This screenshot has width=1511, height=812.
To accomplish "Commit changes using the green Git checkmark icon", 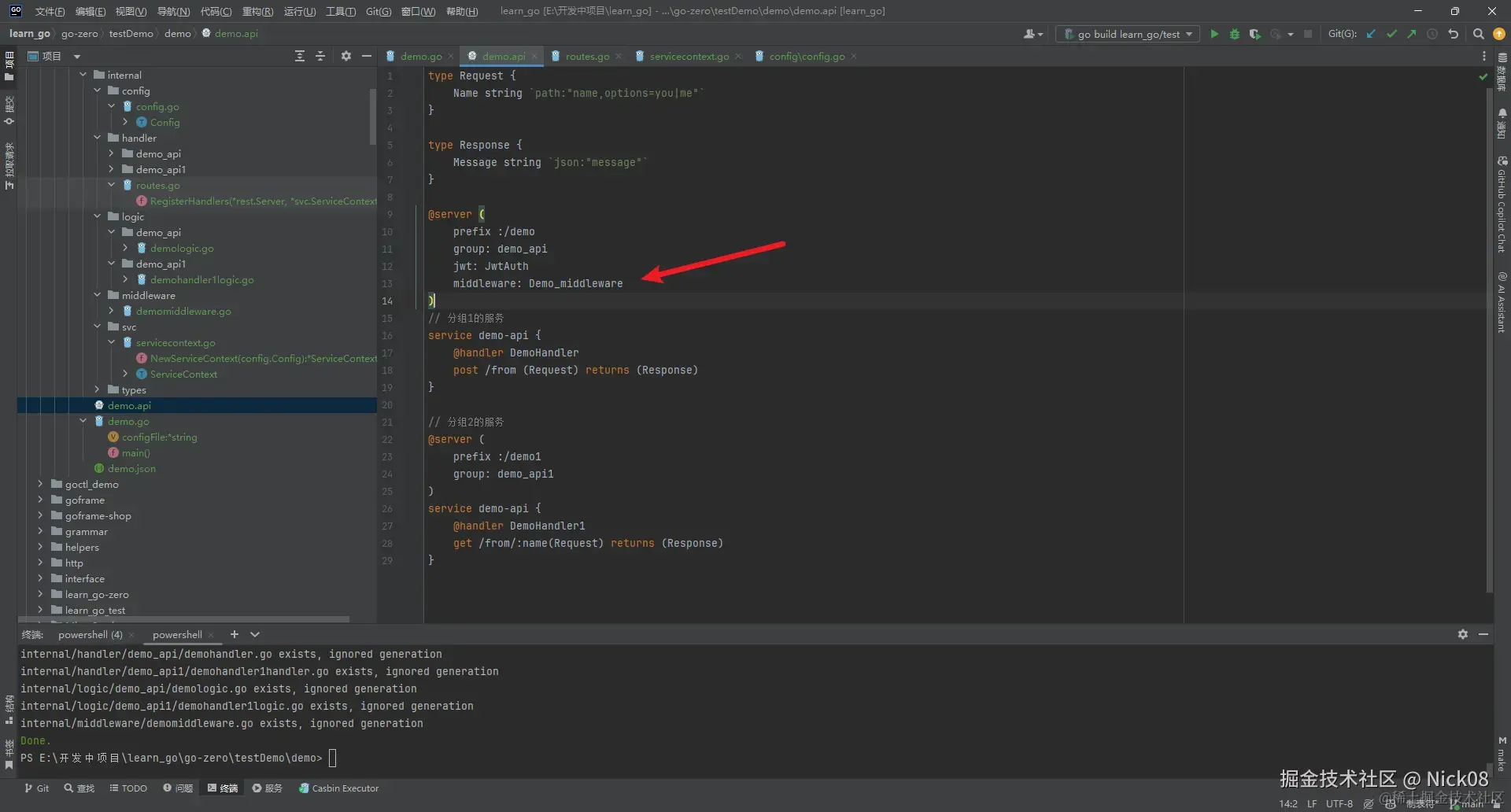I will point(1391,34).
